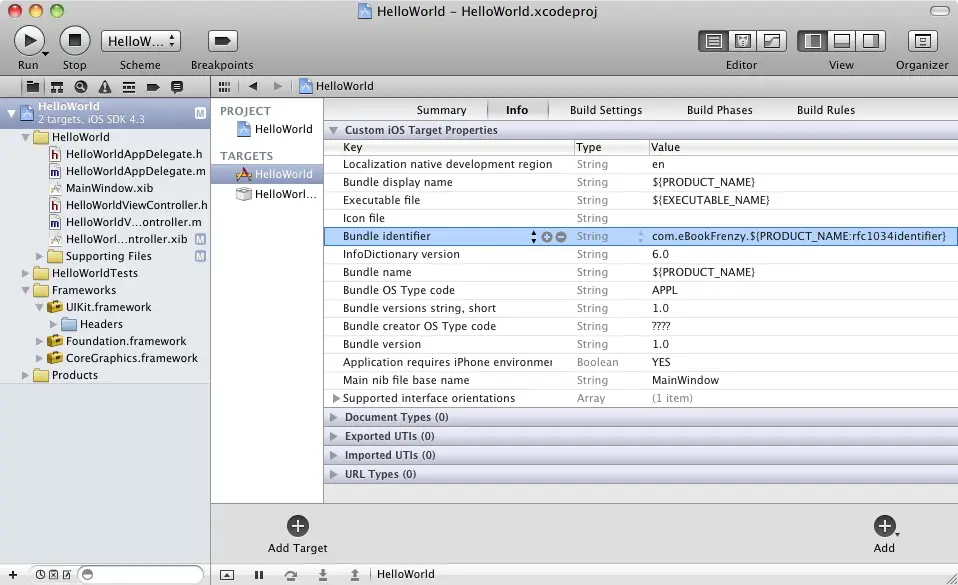Switch to the Assistant editor icon
Image resolution: width=958 pixels, height=585 pixels.
[x=742, y=41]
